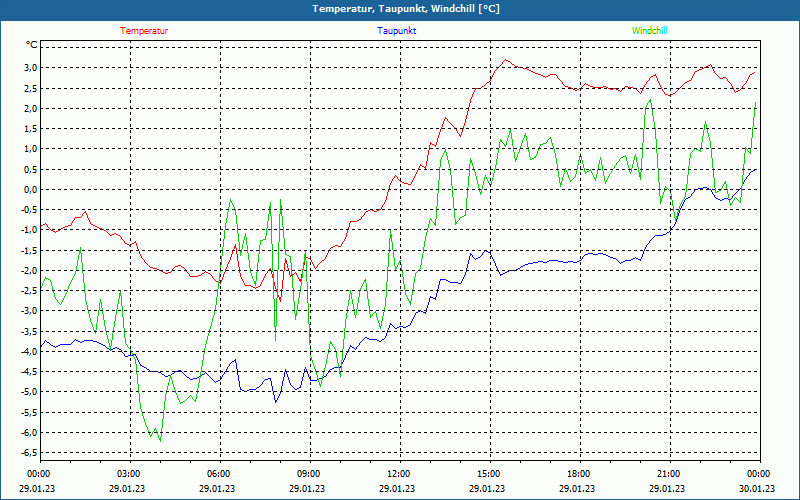The height and width of the screenshot is (500, 800).
Task: Click the -0,5 y-axis label
Action: pyautogui.click(x=30, y=209)
